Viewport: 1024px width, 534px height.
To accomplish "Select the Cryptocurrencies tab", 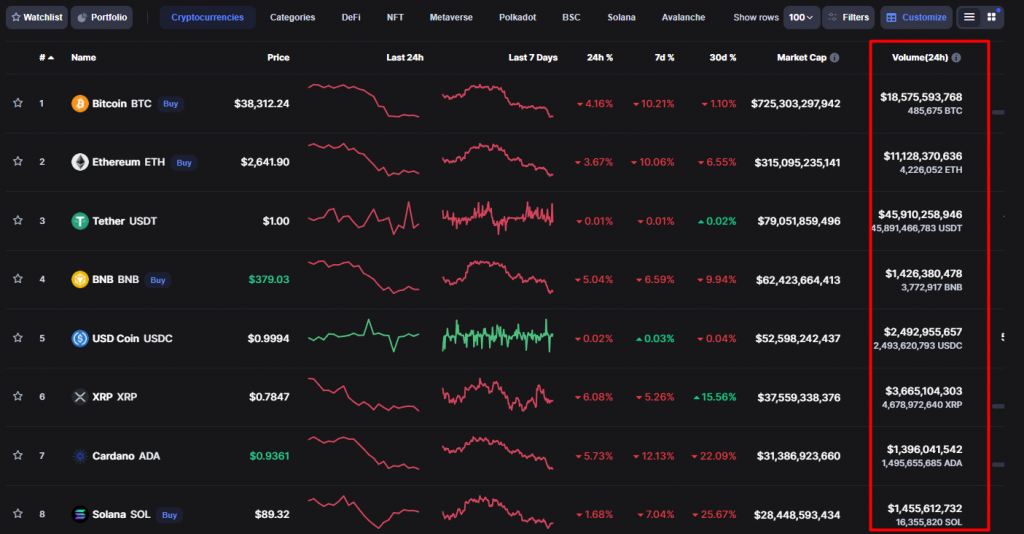I will pyautogui.click(x=207, y=18).
